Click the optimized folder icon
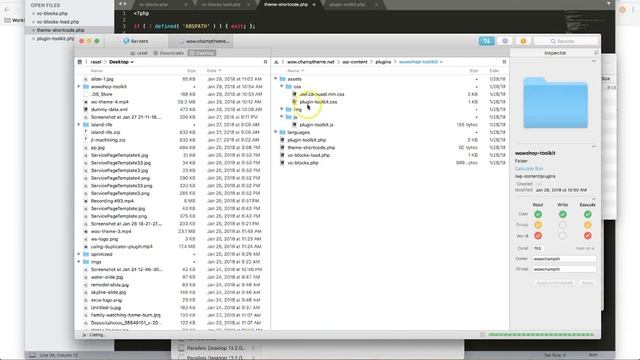Image resolution: width=640 pixels, height=360 pixels. (86, 254)
